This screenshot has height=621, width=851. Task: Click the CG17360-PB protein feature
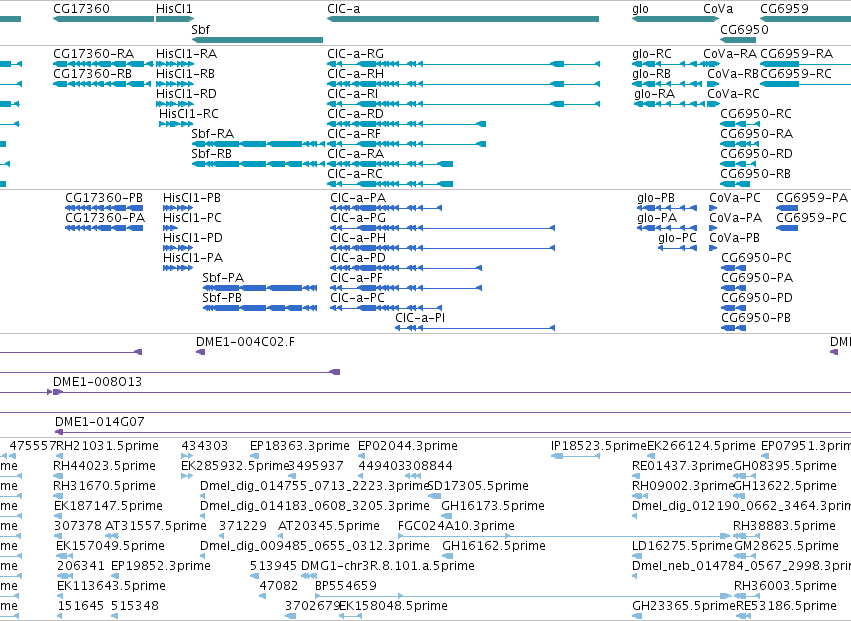pyautogui.click(x=104, y=208)
